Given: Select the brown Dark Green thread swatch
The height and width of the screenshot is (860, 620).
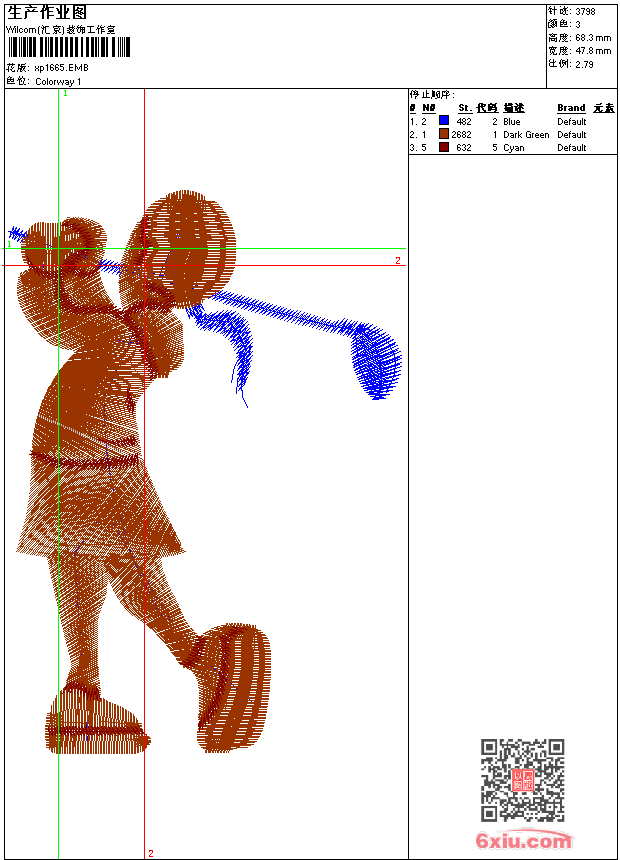Looking at the screenshot, I should pos(444,134).
